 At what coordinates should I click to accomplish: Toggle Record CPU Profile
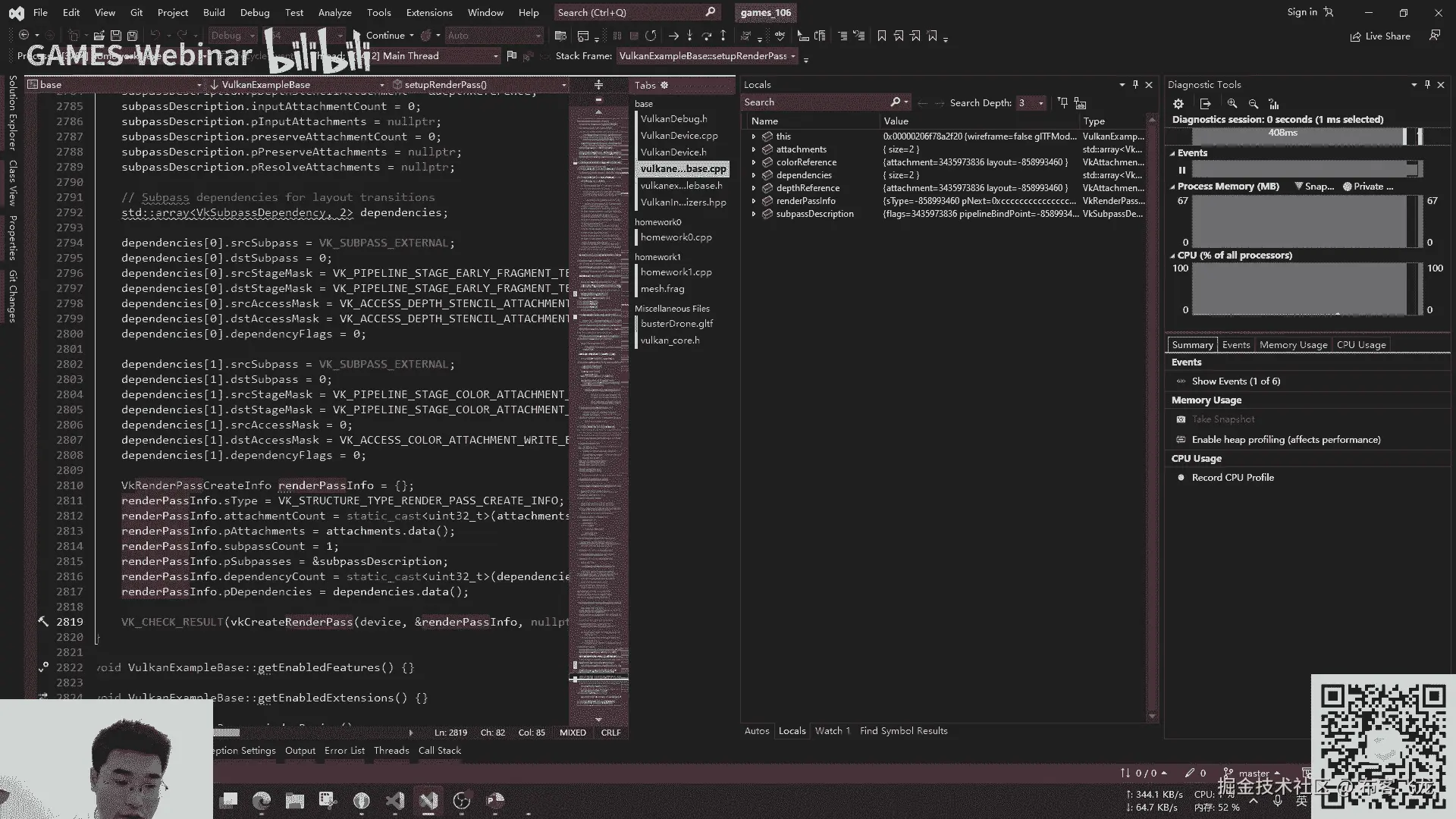(1232, 478)
